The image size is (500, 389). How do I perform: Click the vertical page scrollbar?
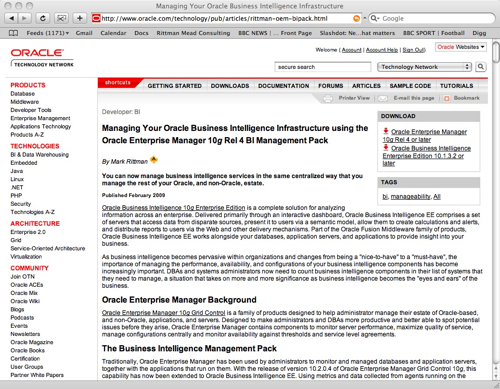[496, 210]
